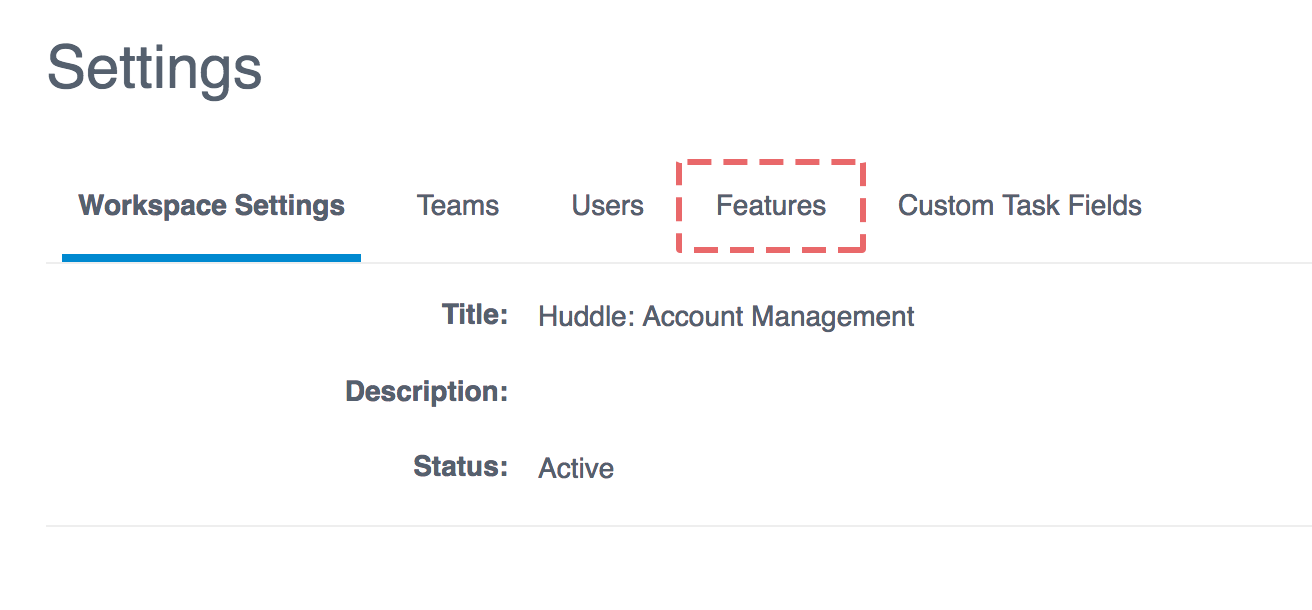Click the Description field label
This screenshot has width=1312, height=610.
(427, 391)
